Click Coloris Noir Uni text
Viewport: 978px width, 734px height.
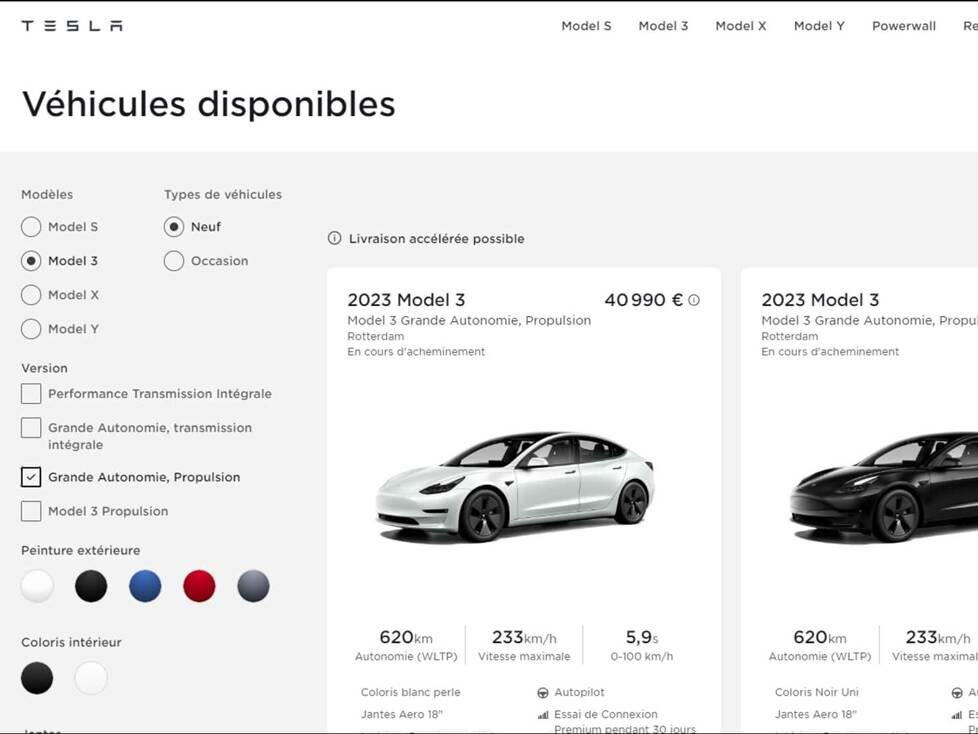tap(816, 692)
